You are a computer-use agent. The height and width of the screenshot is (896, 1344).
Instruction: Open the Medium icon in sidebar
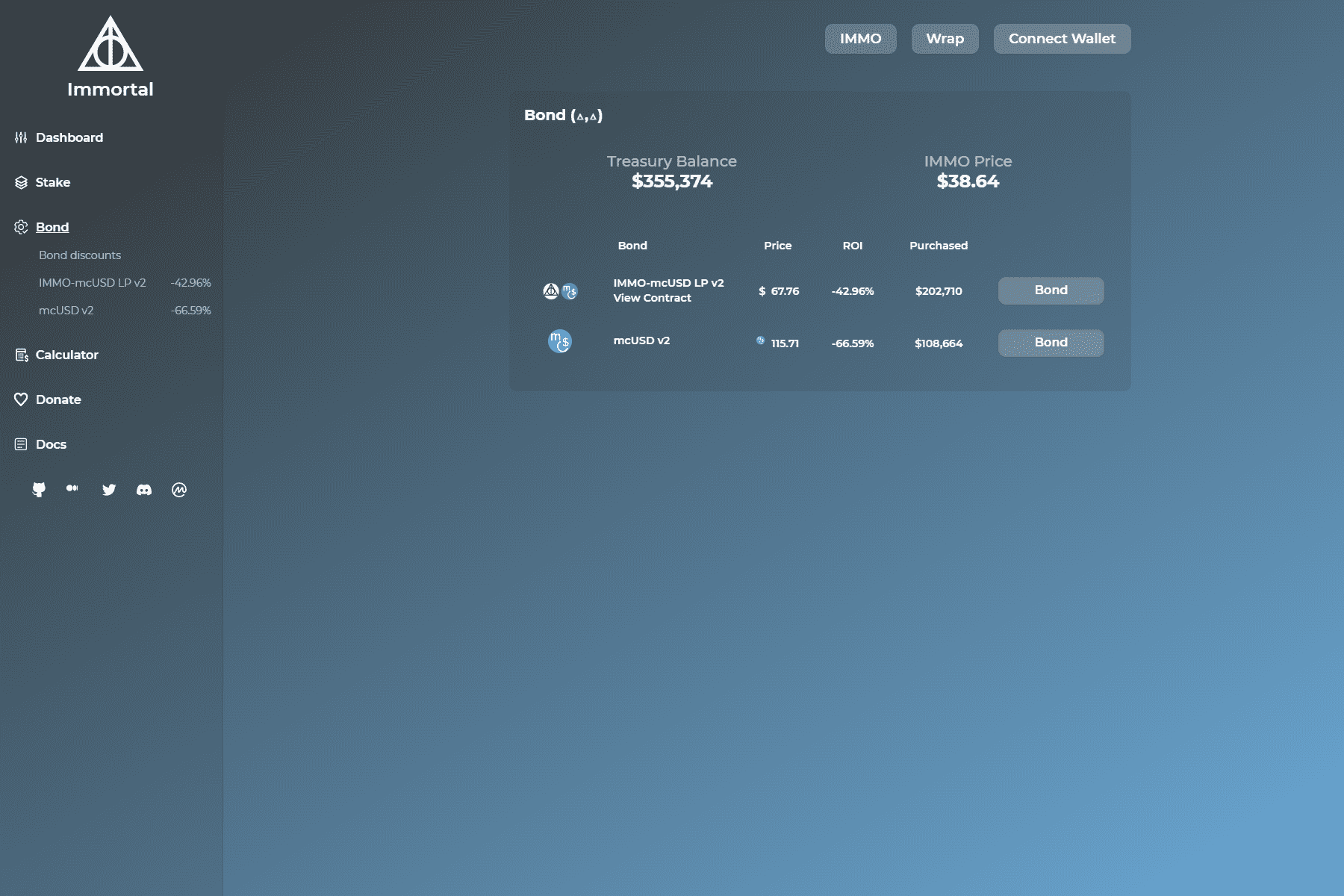pyautogui.click(x=72, y=490)
